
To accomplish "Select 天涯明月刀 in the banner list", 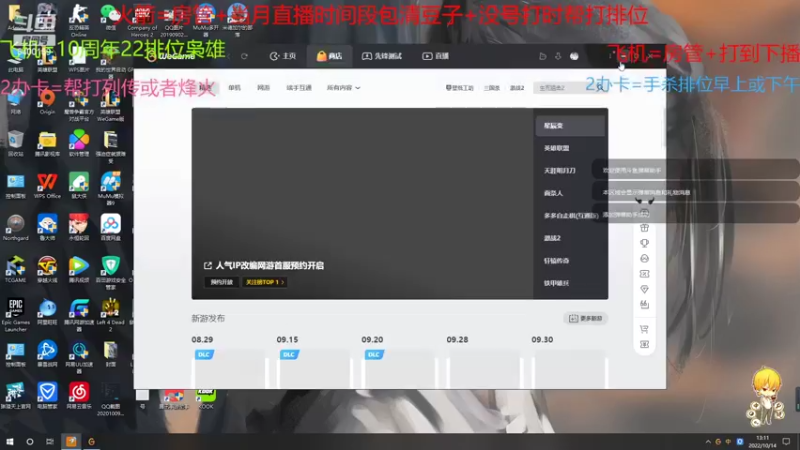I will (560, 170).
